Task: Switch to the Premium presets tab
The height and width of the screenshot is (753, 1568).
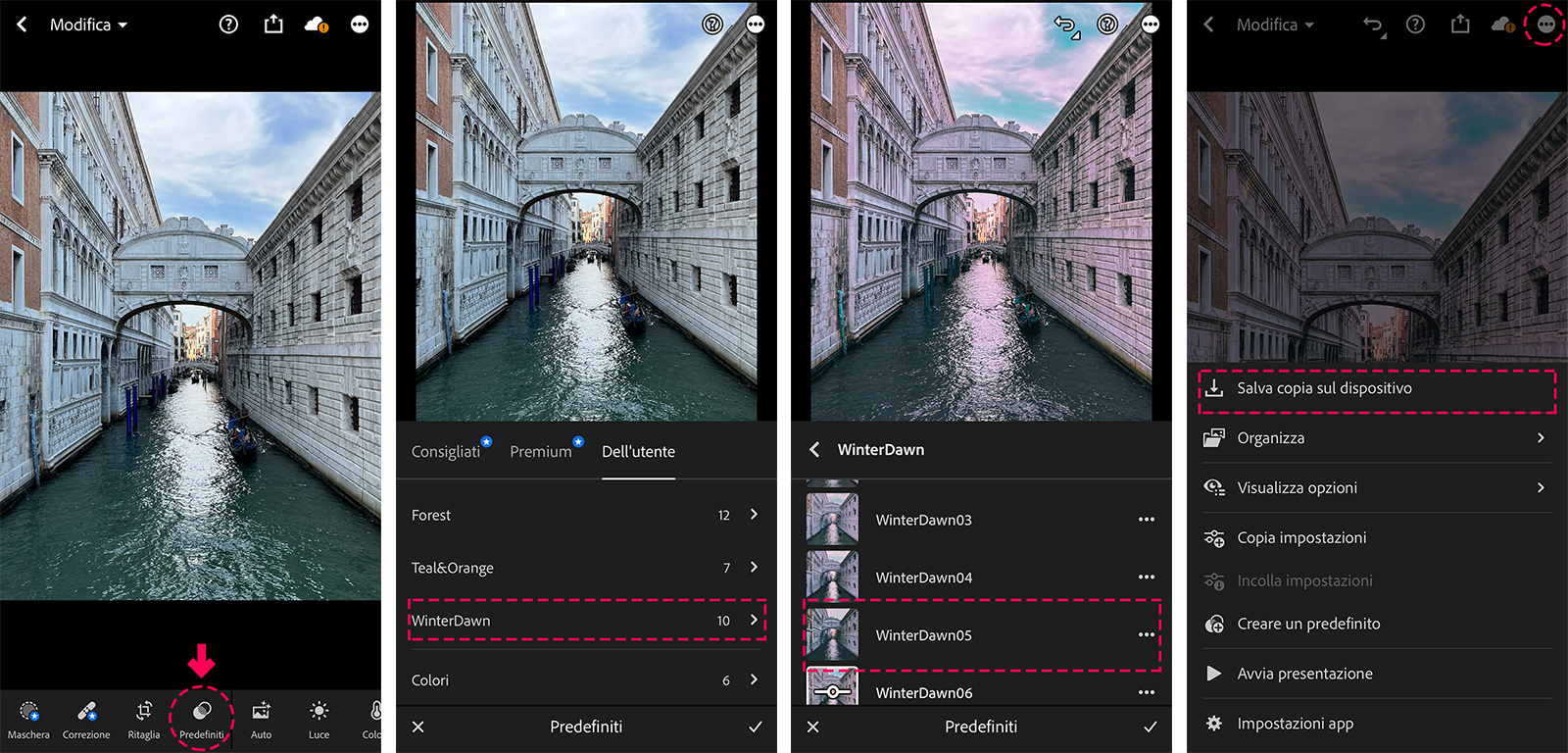Action: click(541, 451)
